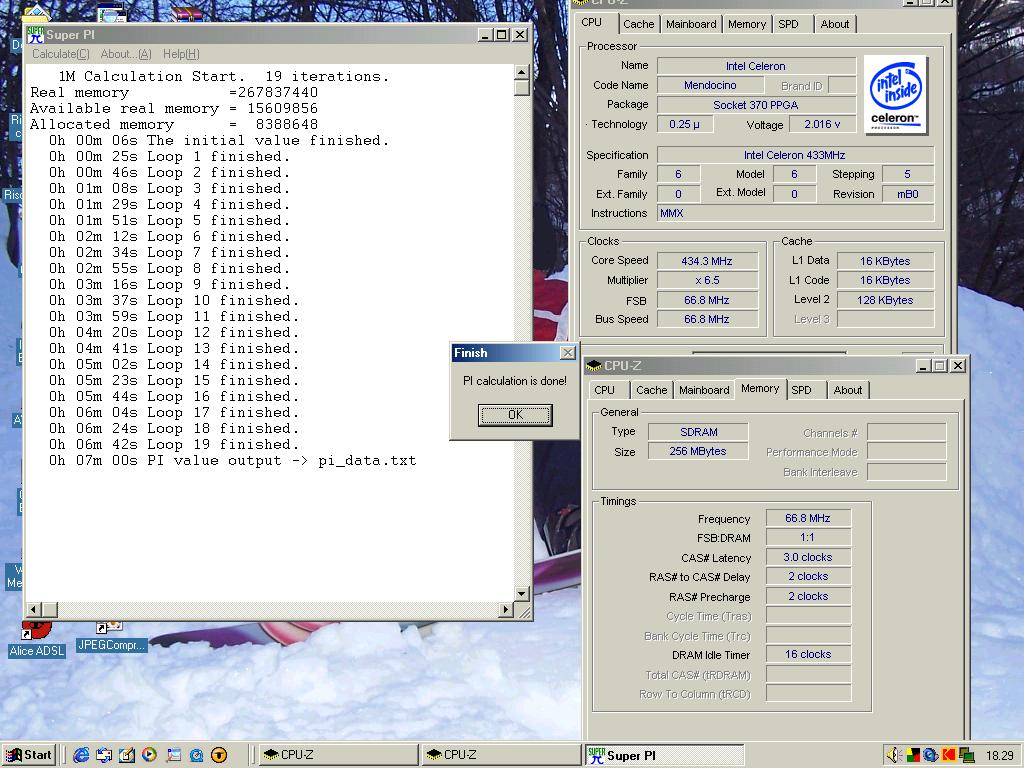Click the Intel Inside Celeron logo

point(896,95)
